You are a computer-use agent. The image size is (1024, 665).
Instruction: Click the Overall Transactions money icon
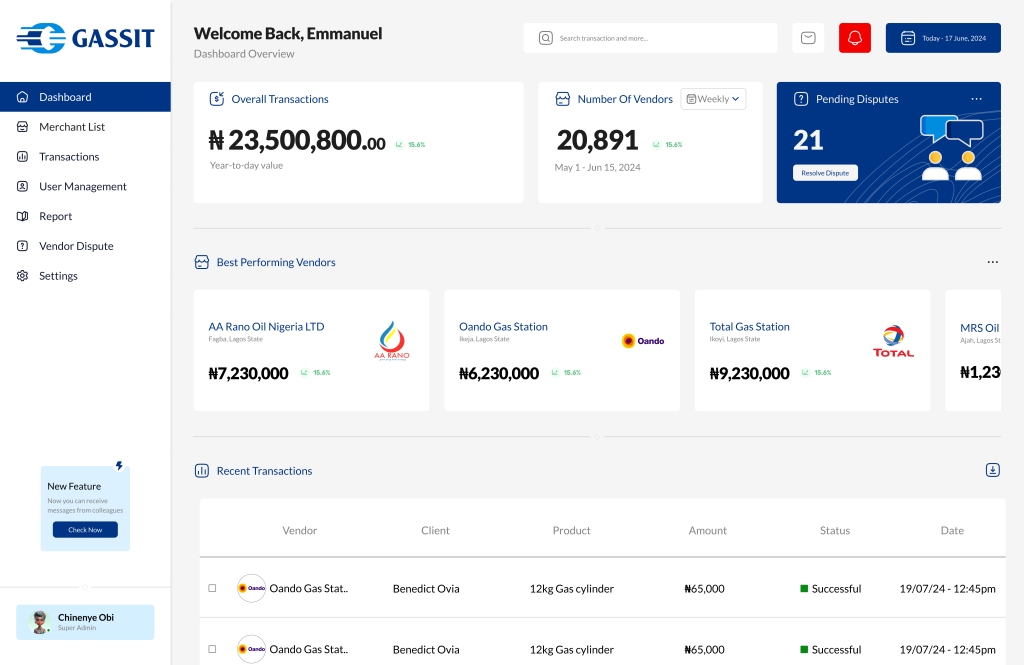click(217, 99)
